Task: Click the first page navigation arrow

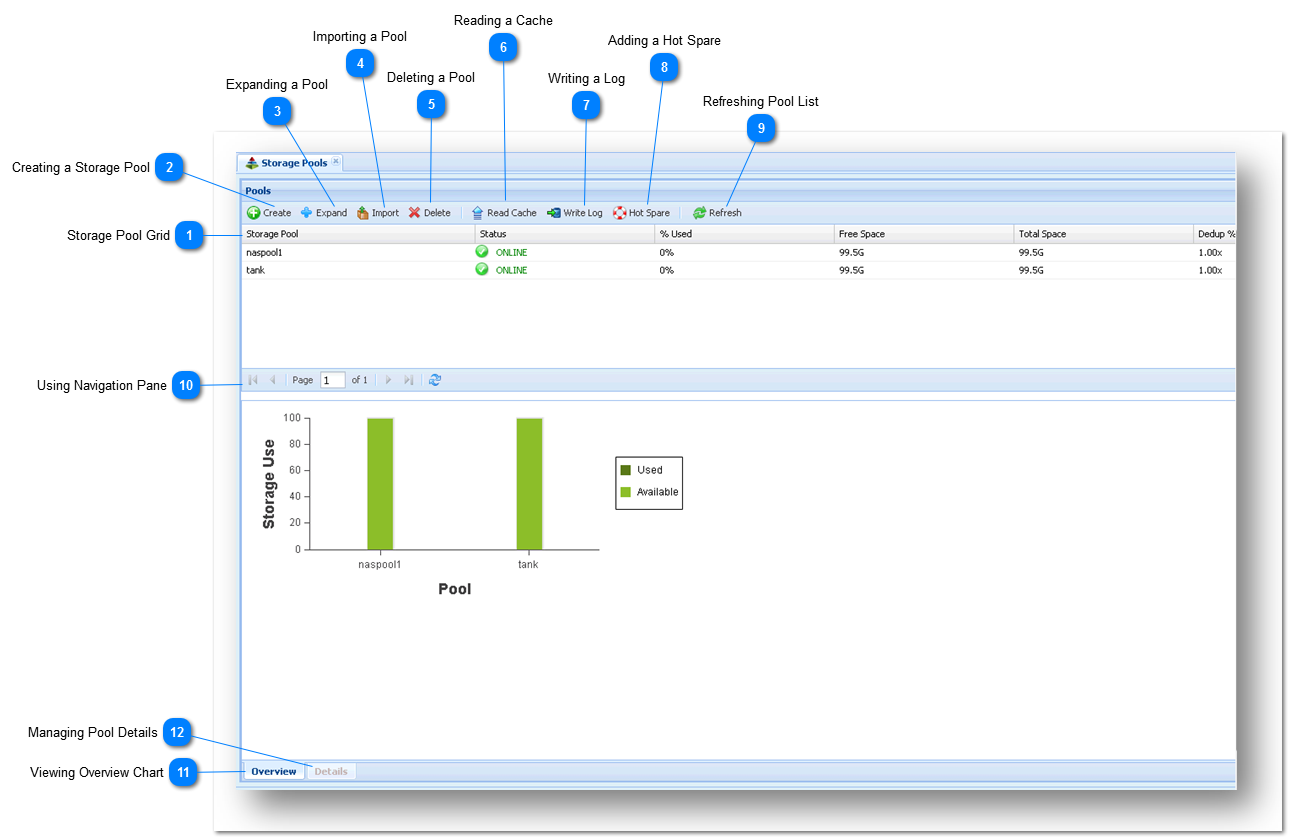Action: (x=252, y=379)
